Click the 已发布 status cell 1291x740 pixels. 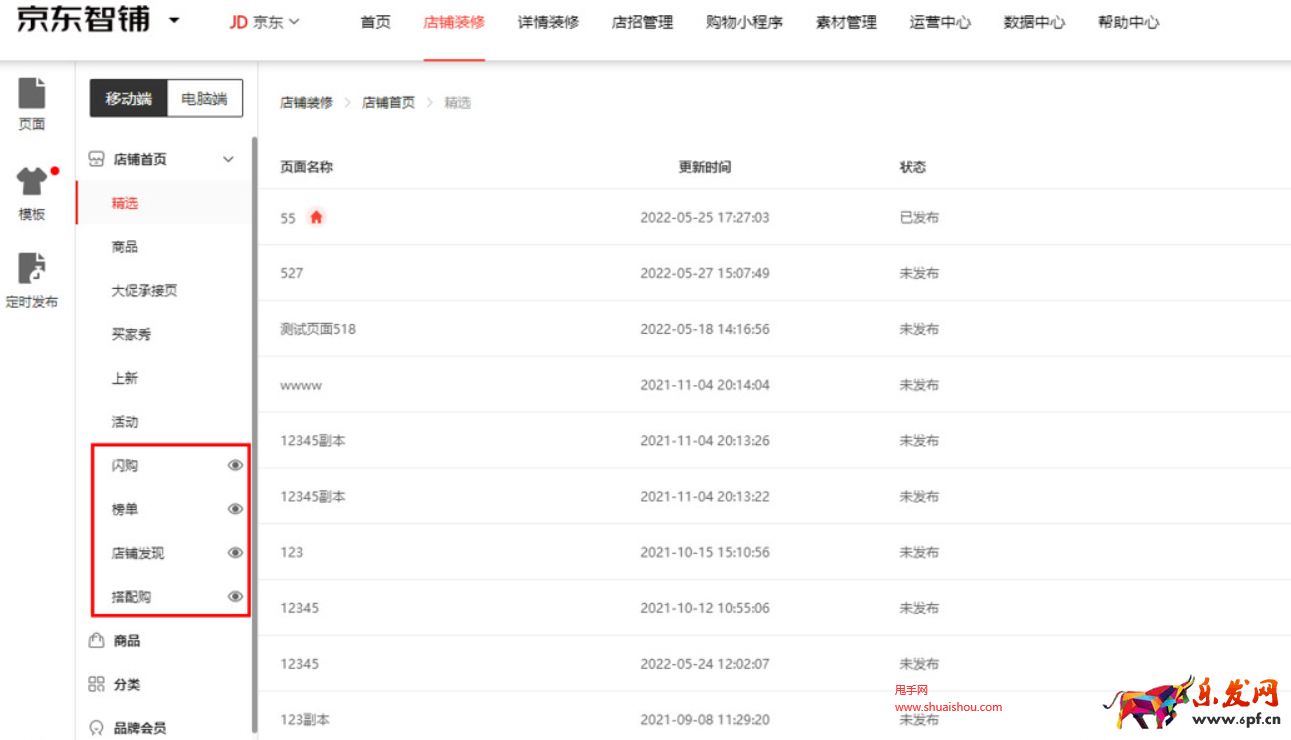coord(919,217)
